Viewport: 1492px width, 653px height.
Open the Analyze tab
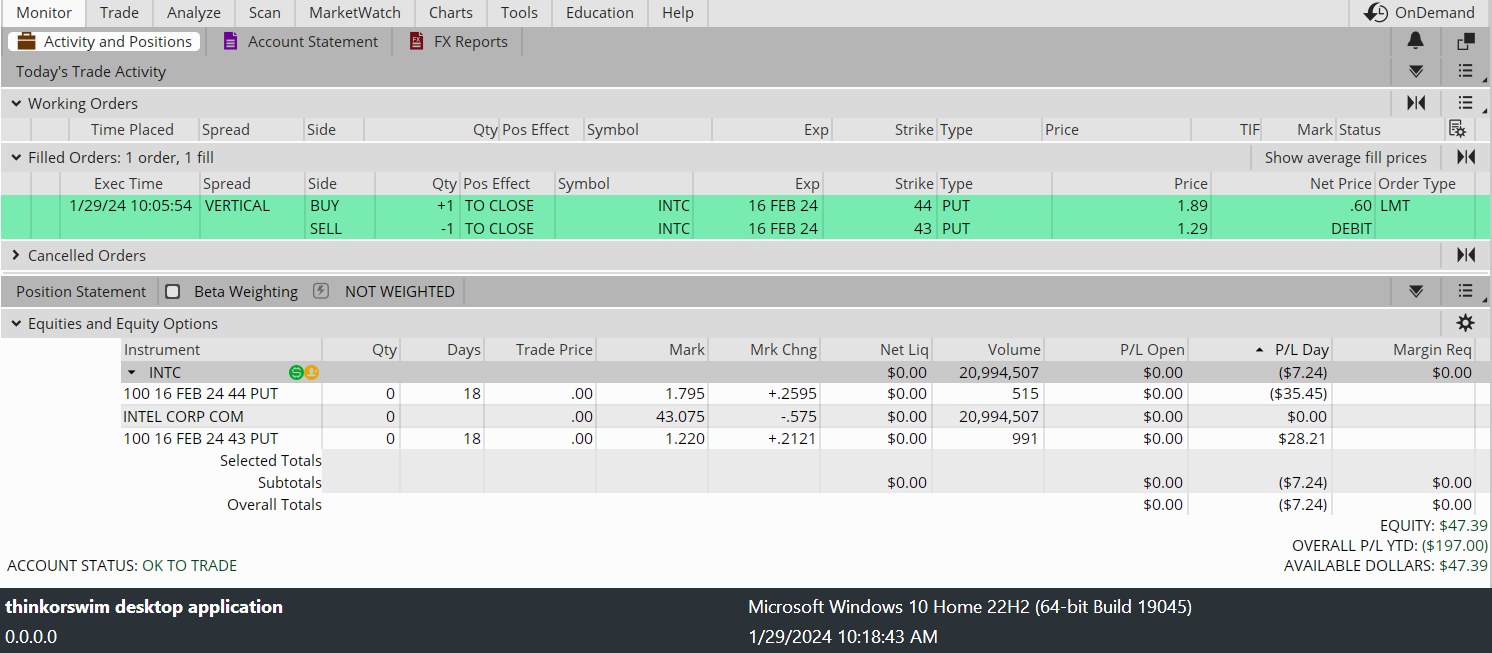pos(194,13)
